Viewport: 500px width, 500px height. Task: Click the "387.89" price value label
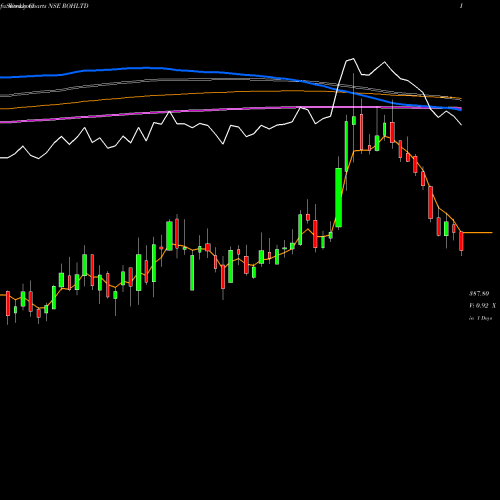coord(479,293)
